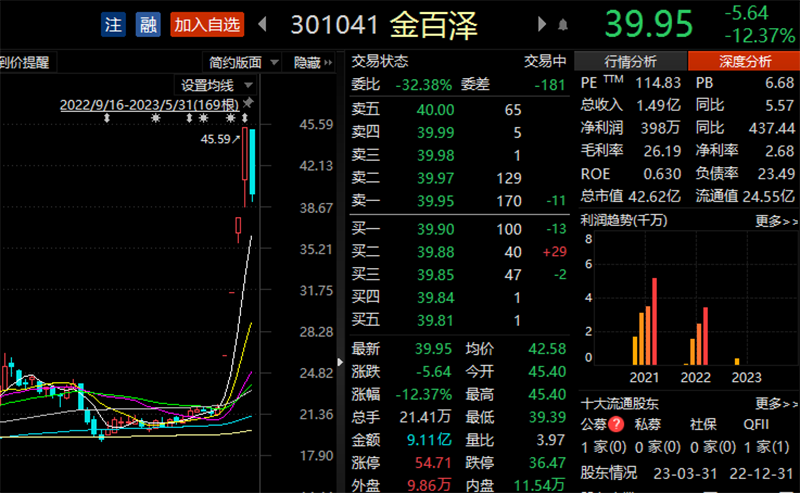Click the 公募 1 家(0) holder count
This screenshot has width=800, height=493.
point(604,447)
